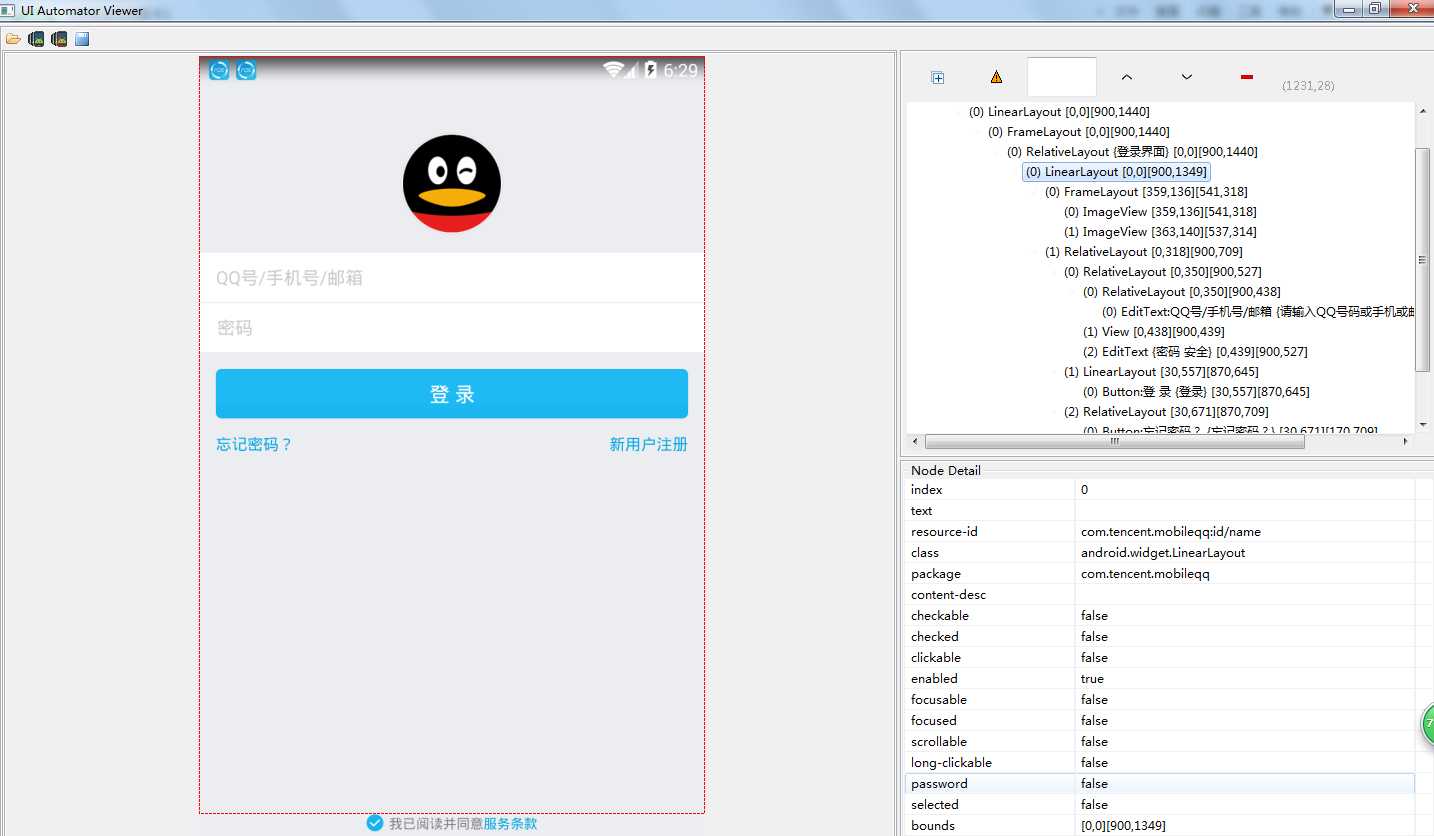Click the 忘记密码？ link

255,444
